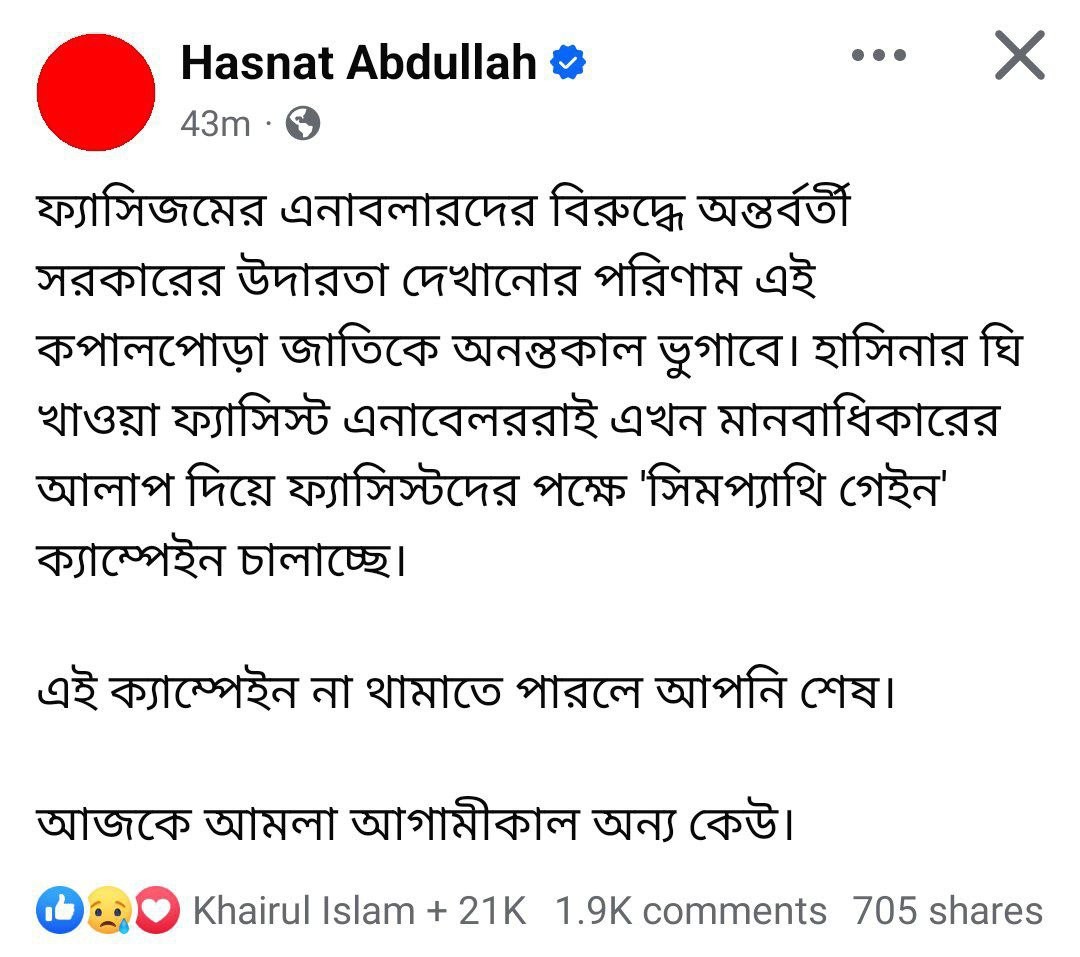Click the globe public-audience icon

(303, 124)
